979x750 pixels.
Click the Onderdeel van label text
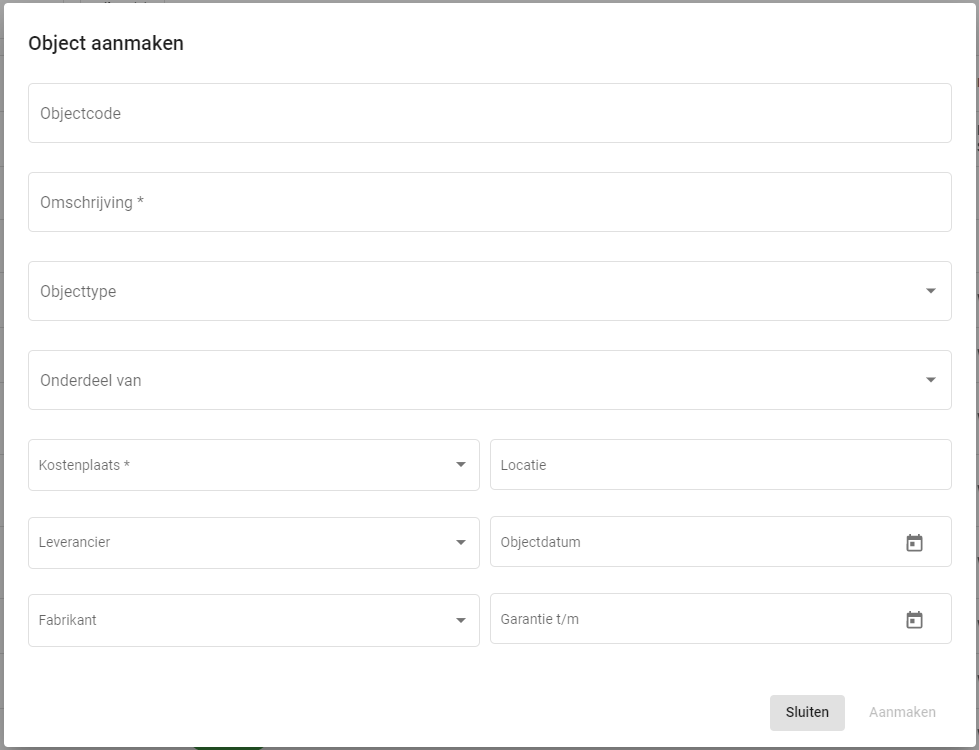point(90,381)
